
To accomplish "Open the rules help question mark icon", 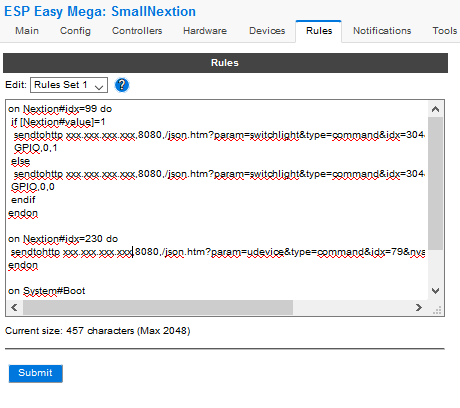I will point(122,85).
